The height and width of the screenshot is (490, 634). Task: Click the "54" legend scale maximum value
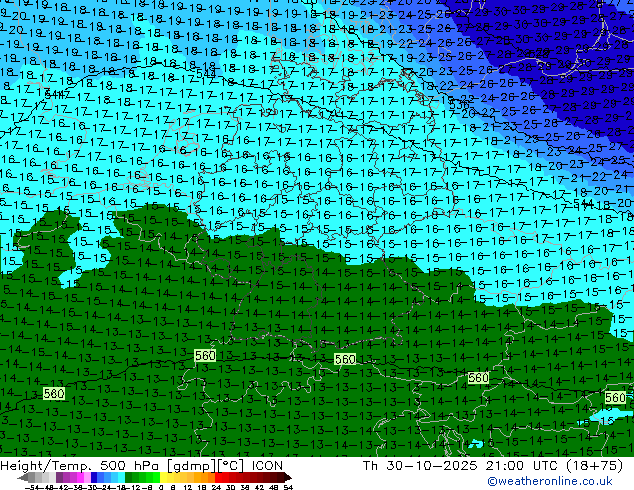288,487
